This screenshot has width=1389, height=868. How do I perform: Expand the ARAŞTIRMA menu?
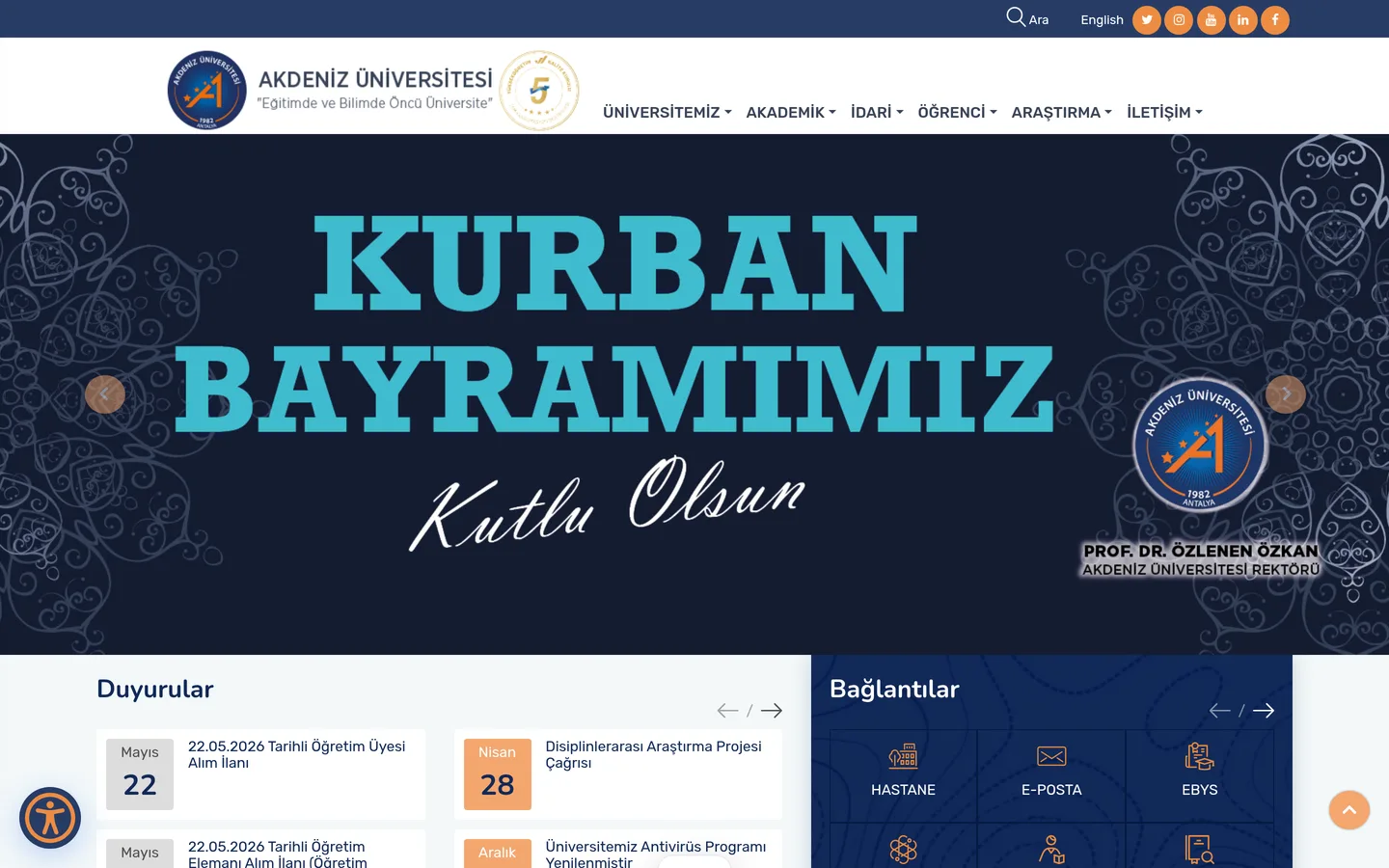1061,112
